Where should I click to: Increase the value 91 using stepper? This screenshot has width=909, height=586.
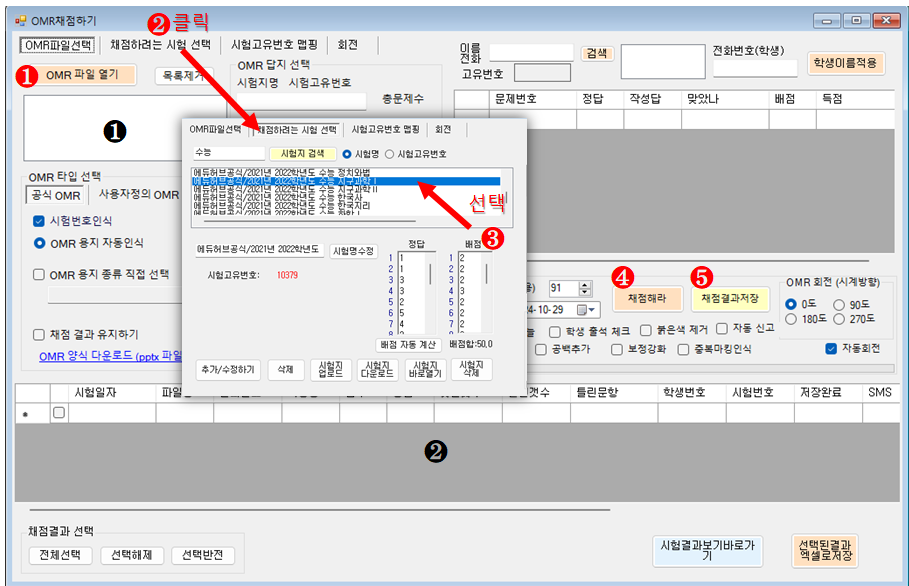click(x=585, y=284)
